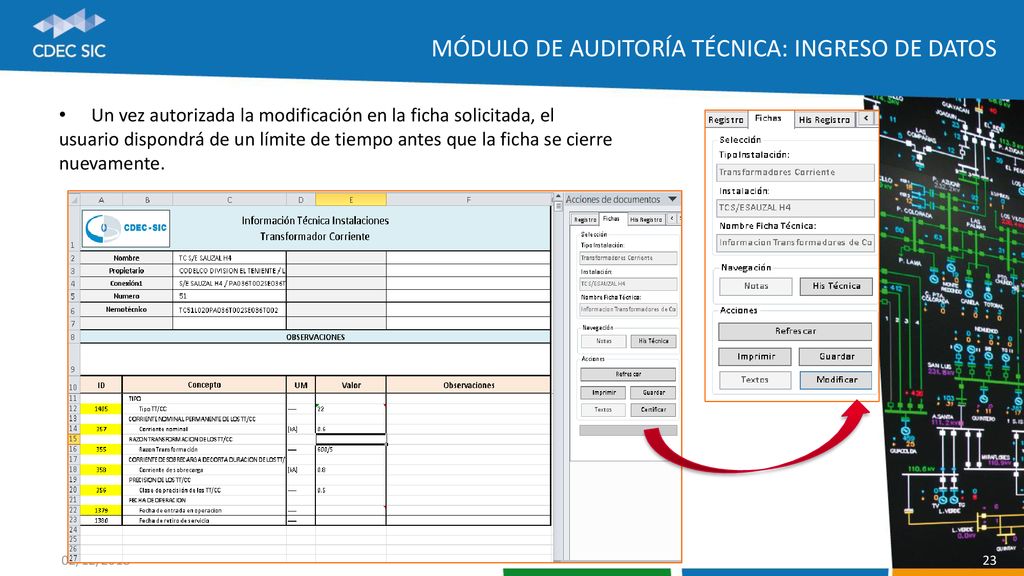This screenshot has width=1024, height=576.
Task: Click the progress bar in the Excel task pane
Action: click(628, 430)
